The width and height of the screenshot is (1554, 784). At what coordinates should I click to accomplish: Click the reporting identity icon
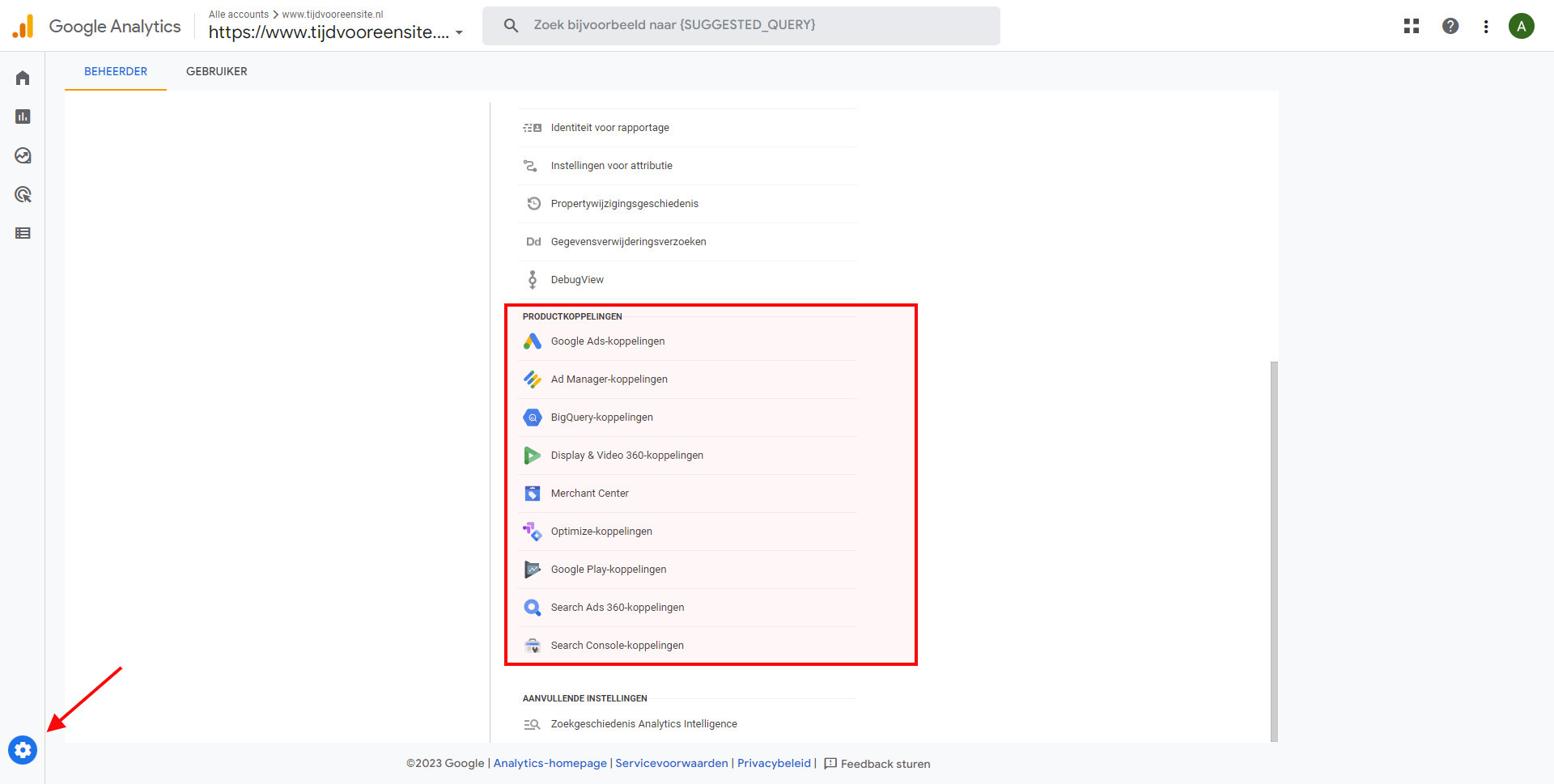(x=532, y=128)
